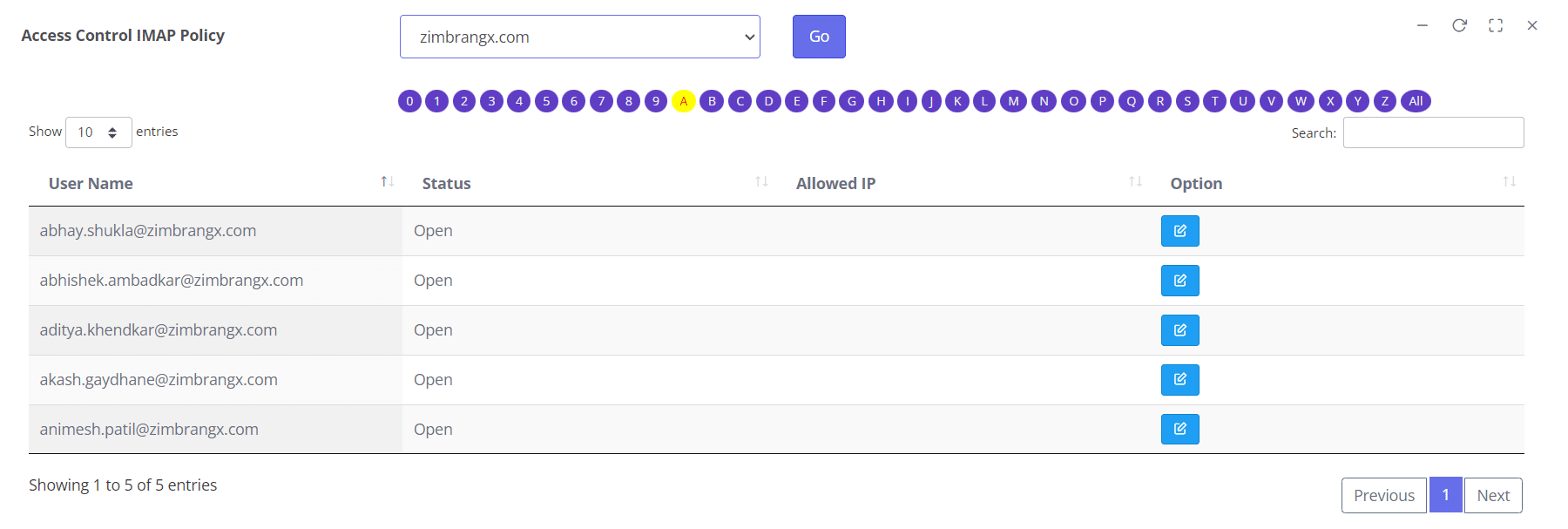Select the highlighted letter A filter
Image resolution: width=1568 pixels, height=529 pixels.
click(x=684, y=101)
